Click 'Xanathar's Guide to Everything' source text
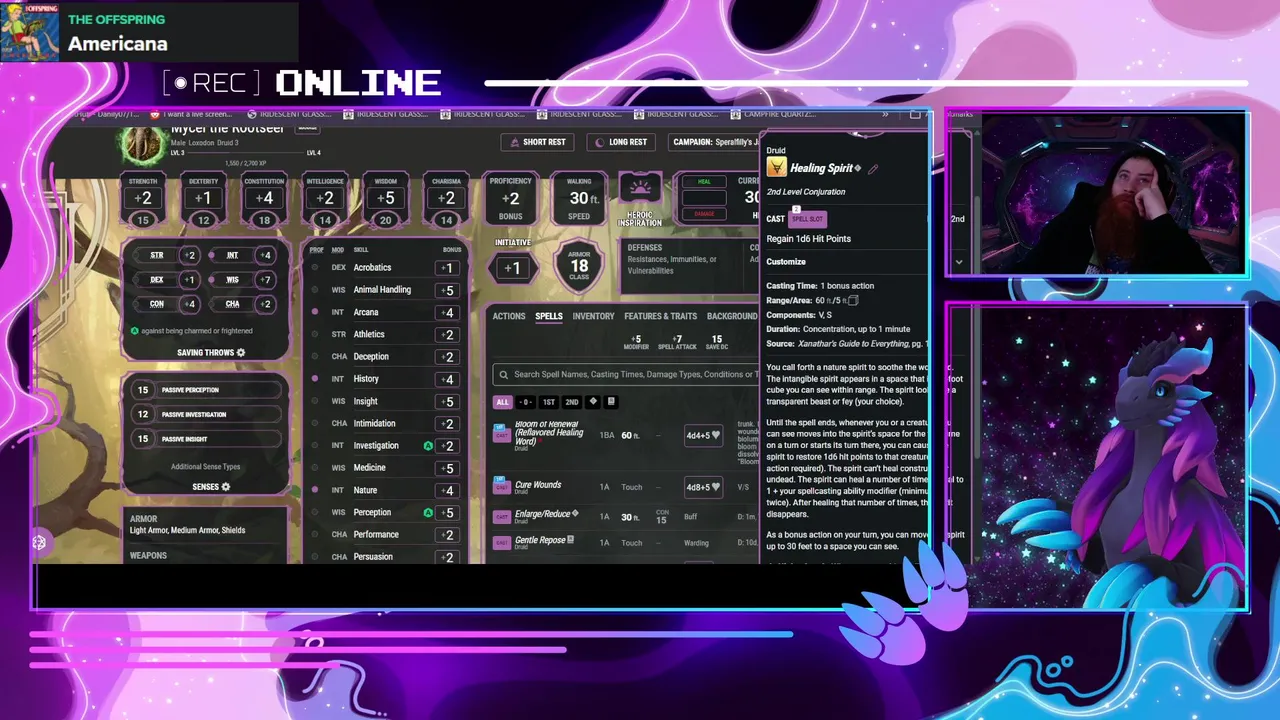The height and width of the screenshot is (720, 1280). tap(853, 343)
